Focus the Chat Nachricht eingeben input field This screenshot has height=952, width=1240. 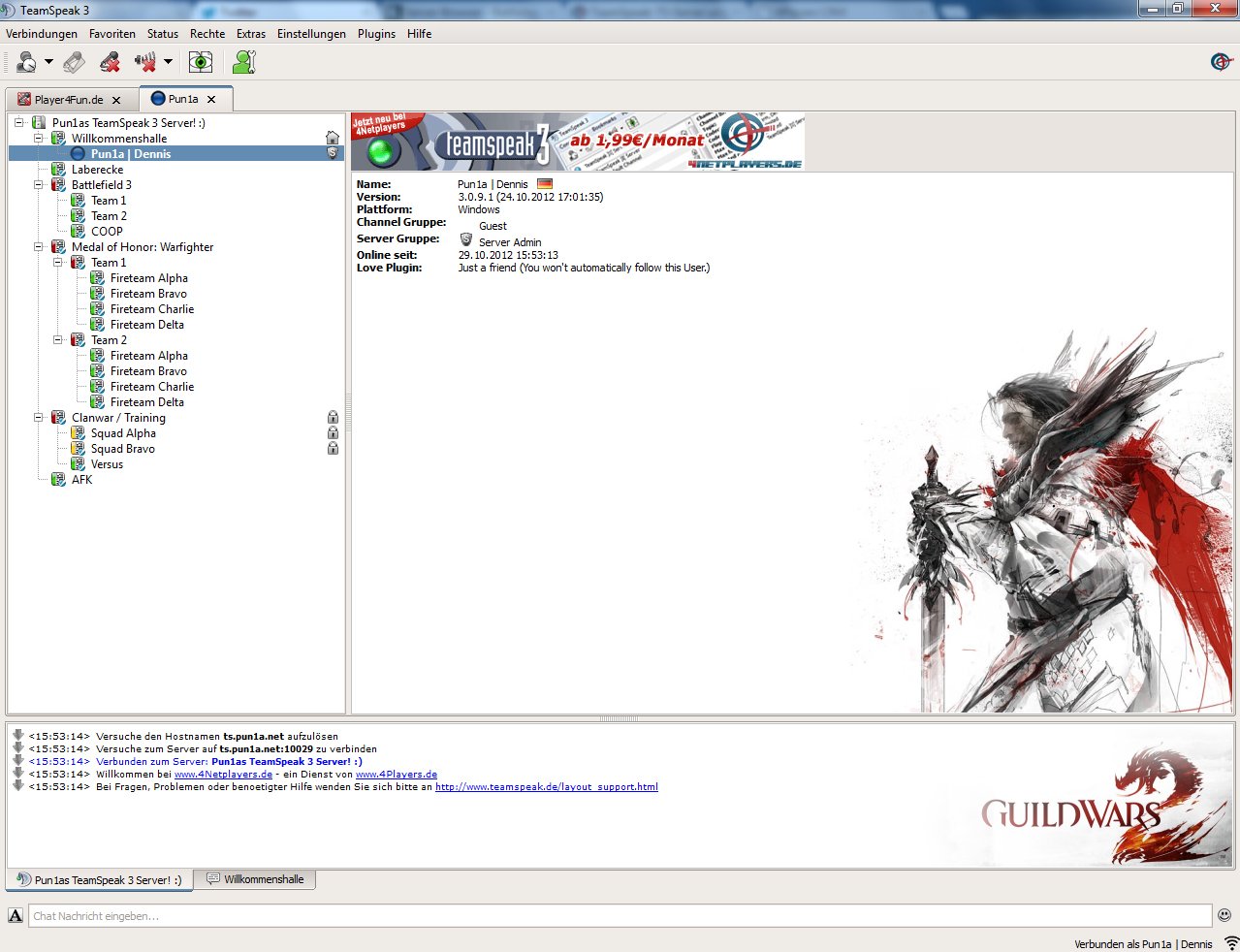[620, 915]
